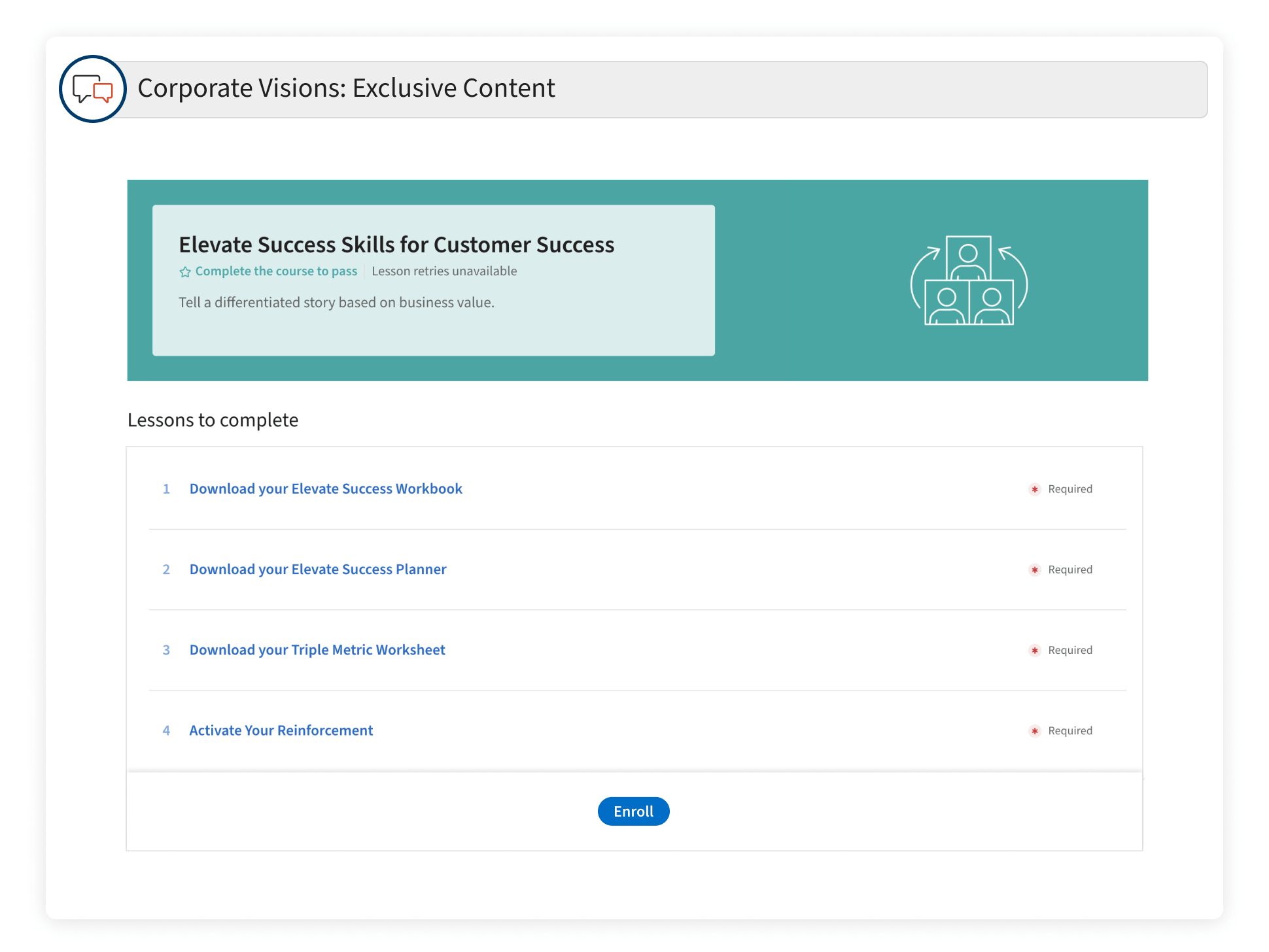Click the red asterisk on Workbook lesson
Viewport: 1269px width, 952px height.
click(1034, 489)
